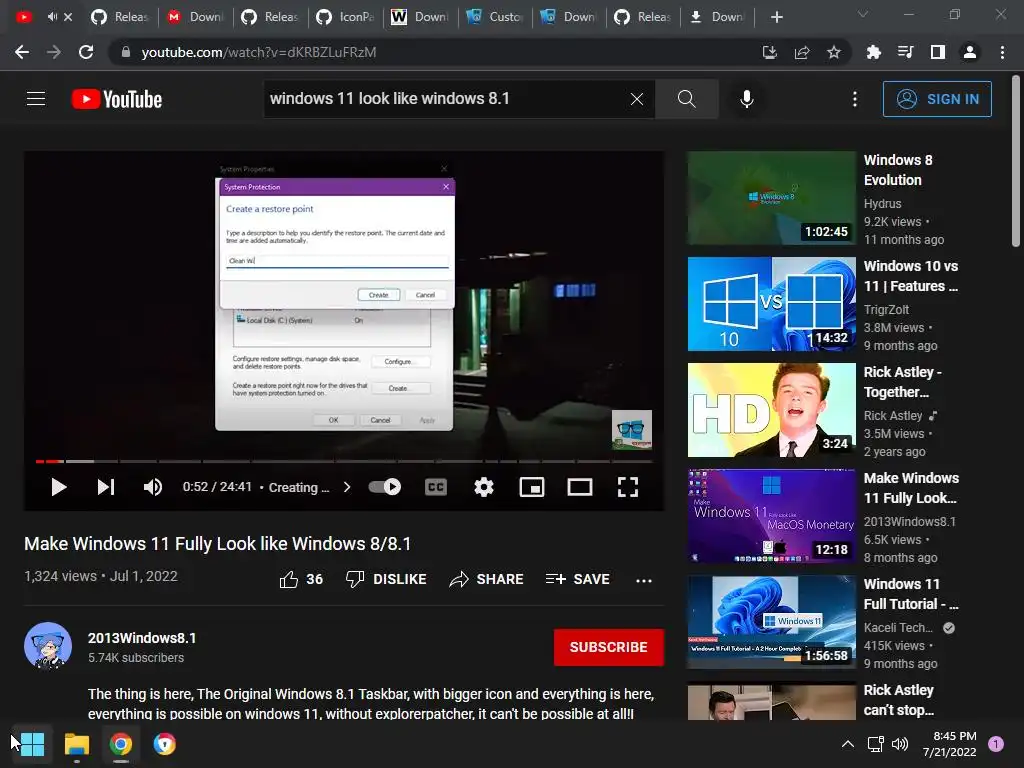Mute tab audio on YouTube tab

pyautogui.click(x=52, y=17)
